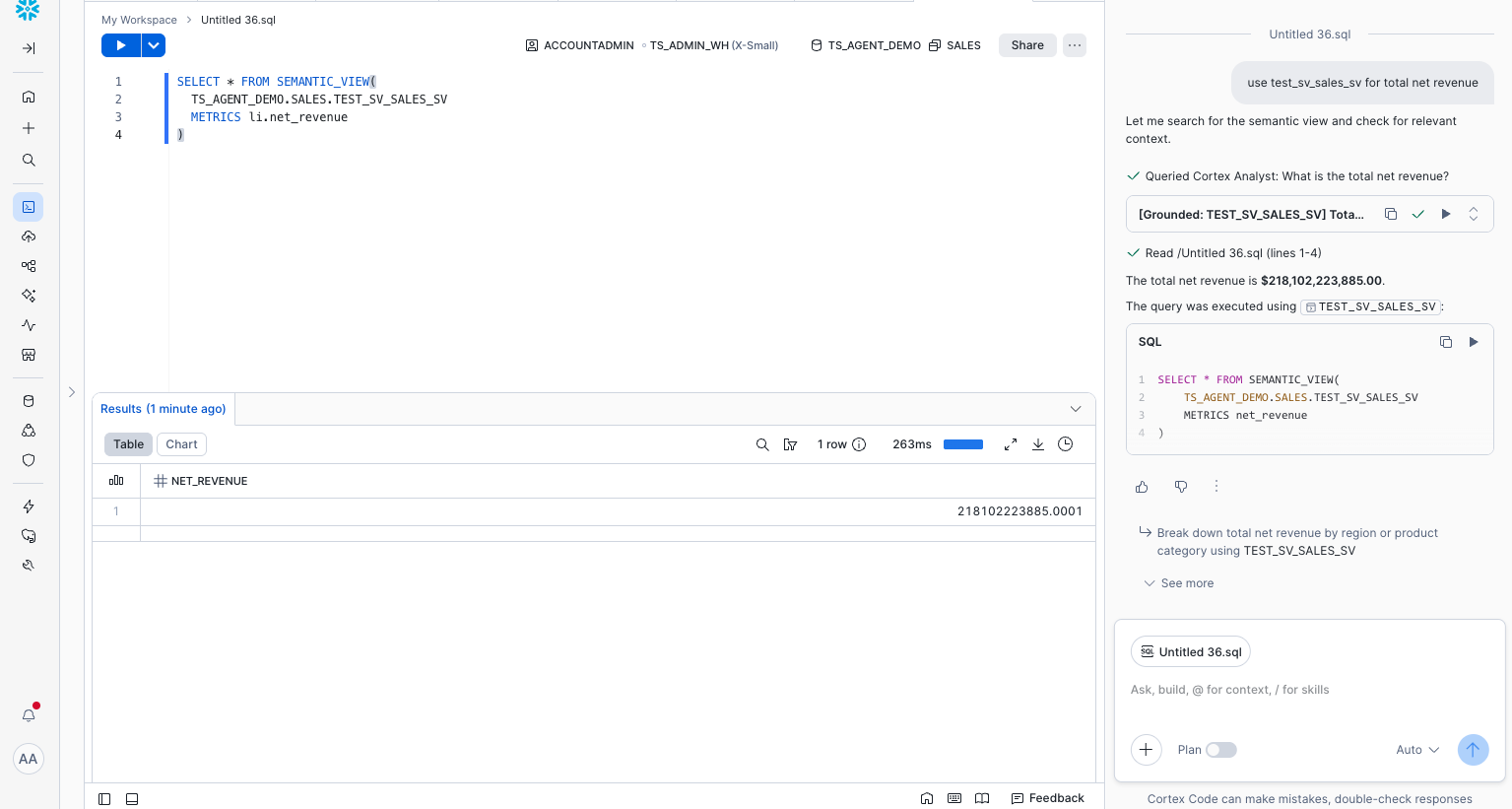Open the run options dropdown arrow
Image resolution: width=1512 pixels, height=809 pixels.
(x=154, y=45)
